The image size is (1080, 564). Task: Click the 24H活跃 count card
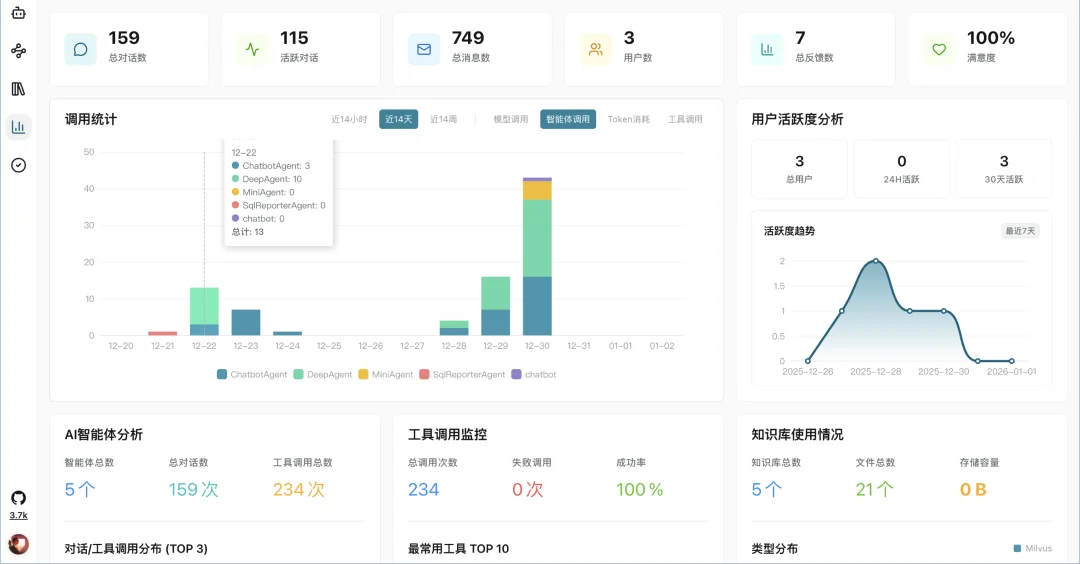click(902, 169)
